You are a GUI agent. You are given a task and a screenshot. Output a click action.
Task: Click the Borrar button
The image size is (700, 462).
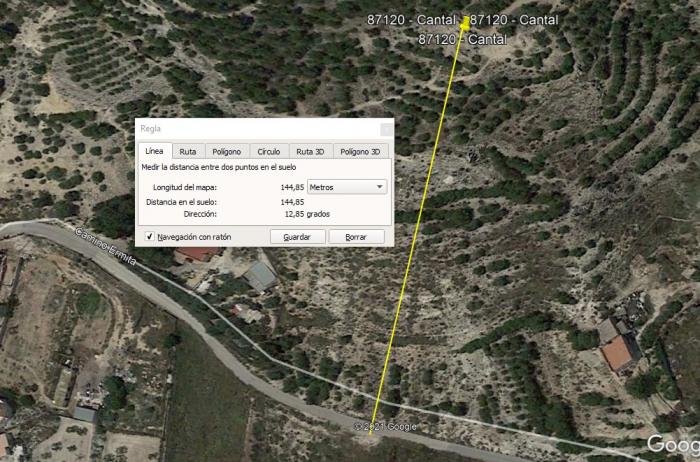[356, 237]
